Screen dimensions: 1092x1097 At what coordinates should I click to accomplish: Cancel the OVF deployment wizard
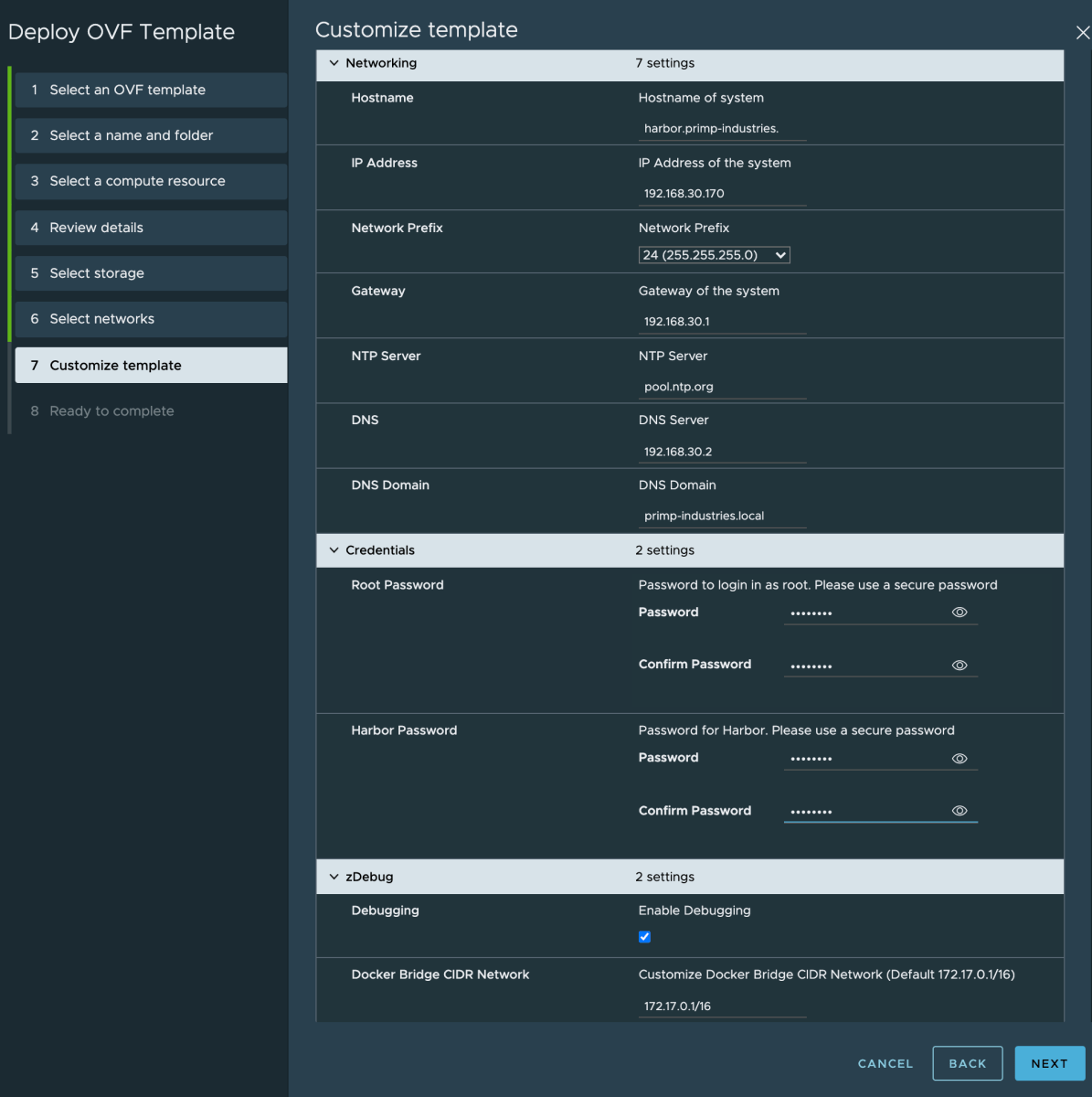point(885,1063)
